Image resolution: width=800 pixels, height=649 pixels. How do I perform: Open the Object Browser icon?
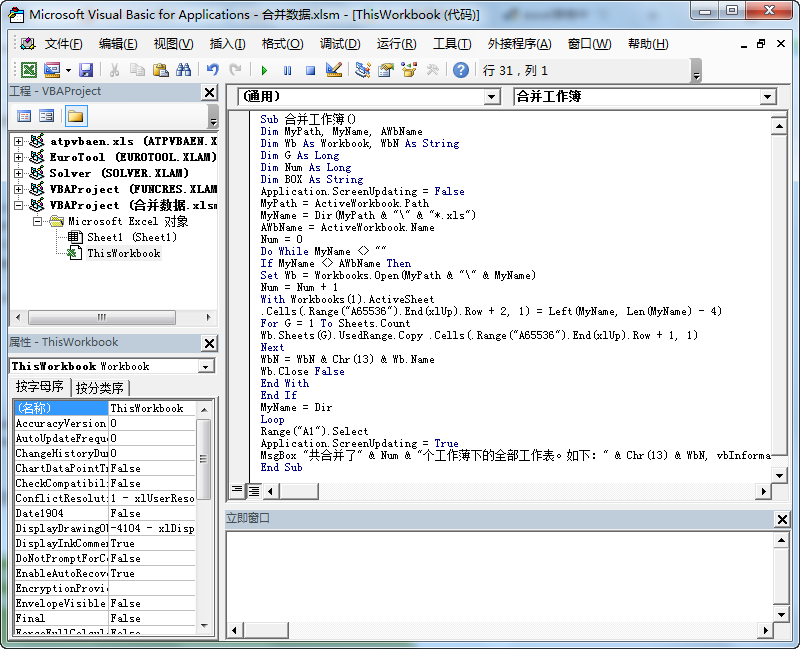[x=409, y=70]
